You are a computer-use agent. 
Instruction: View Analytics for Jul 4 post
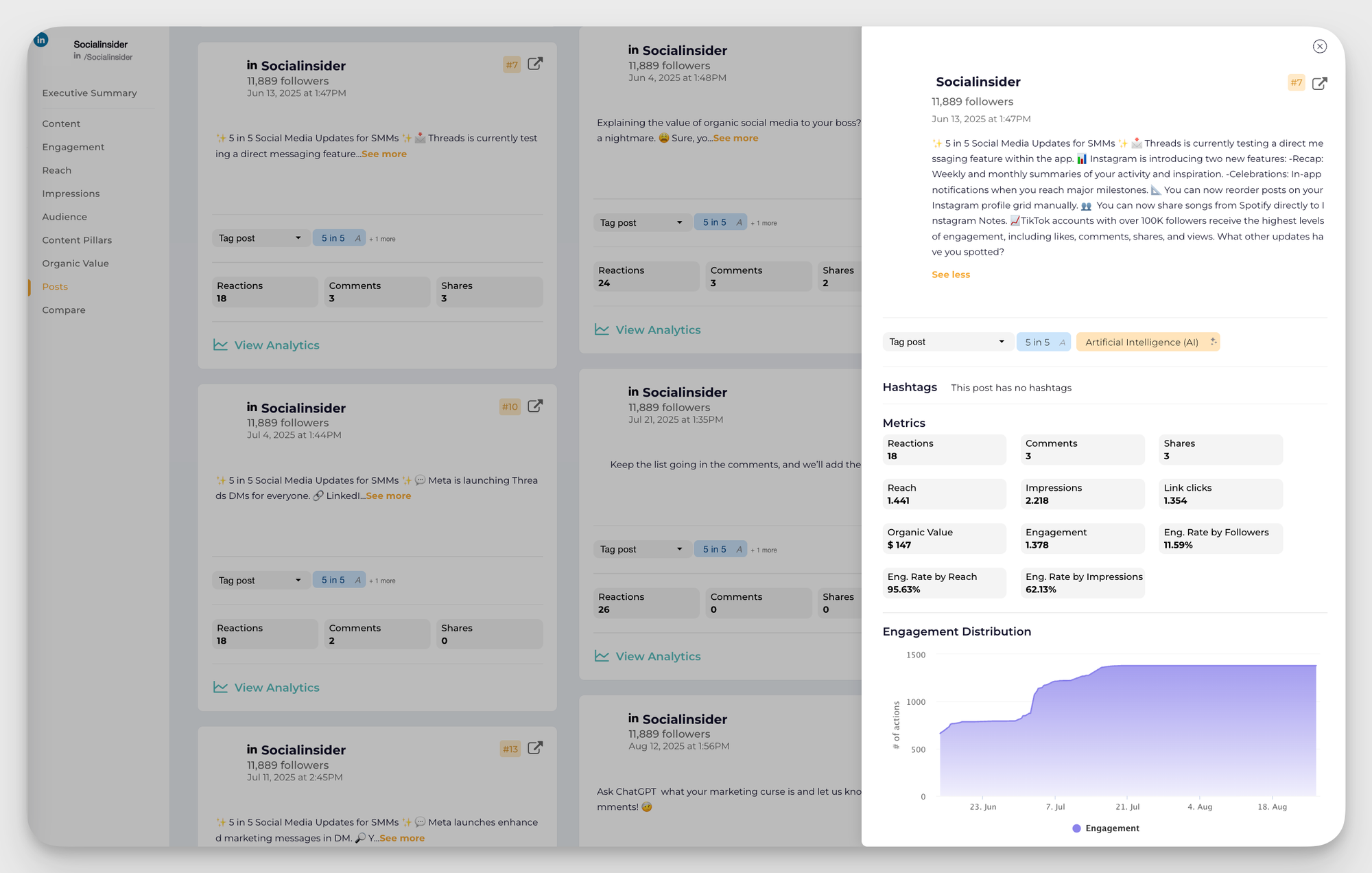click(x=277, y=688)
